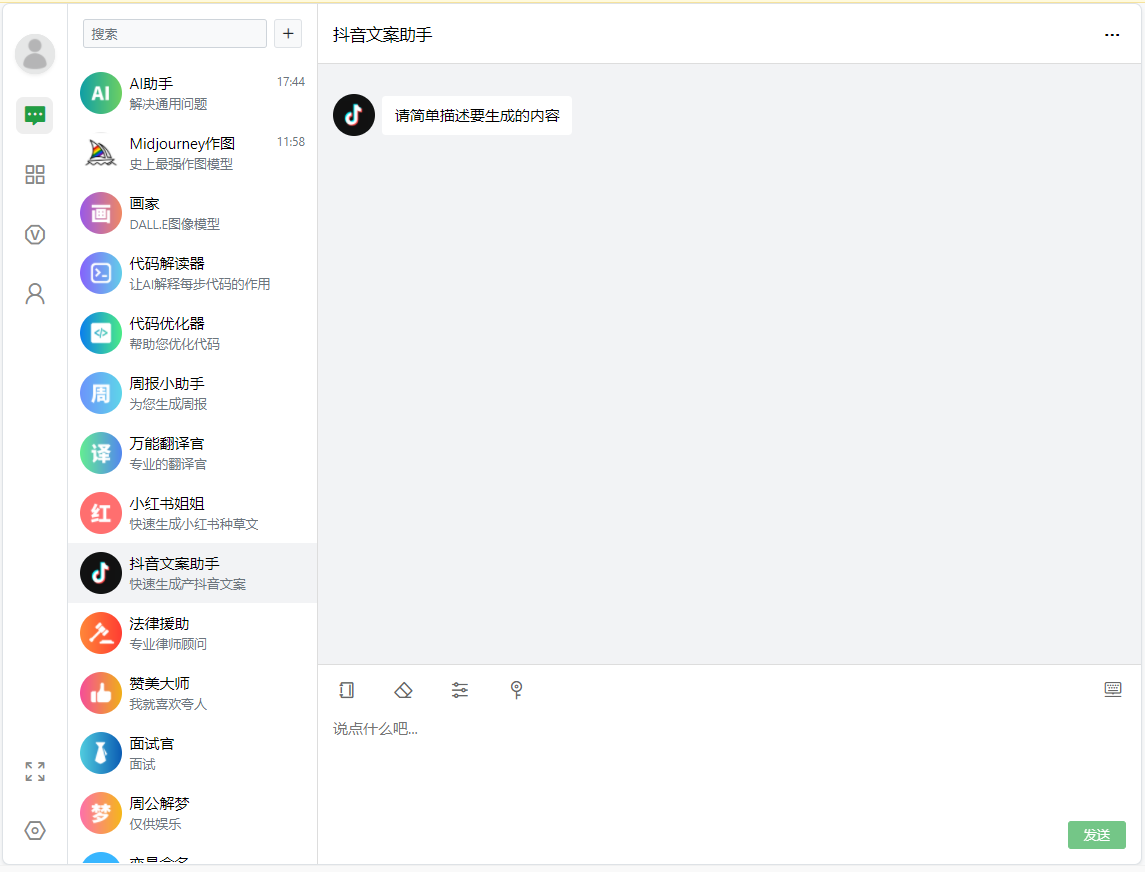
Task: Open the person profile icon in sidebar
Action: click(35, 294)
